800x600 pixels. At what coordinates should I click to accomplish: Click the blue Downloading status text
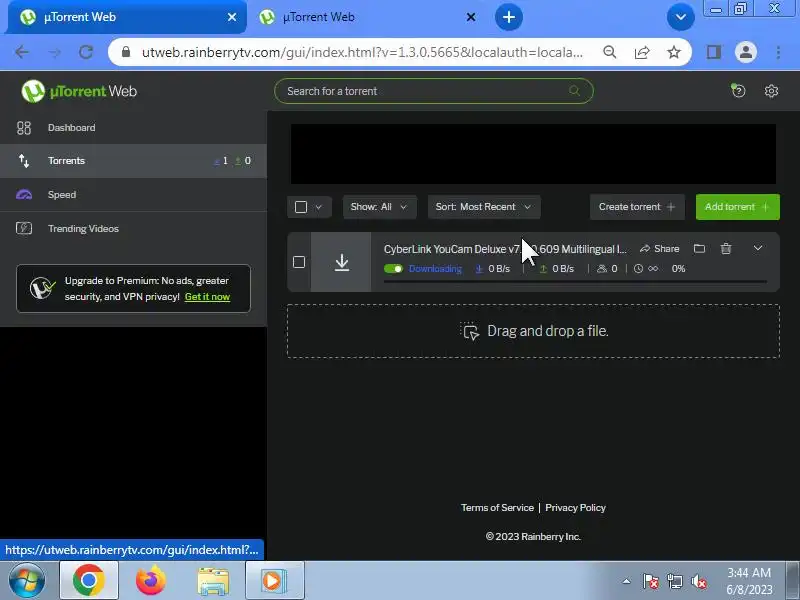(x=435, y=269)
